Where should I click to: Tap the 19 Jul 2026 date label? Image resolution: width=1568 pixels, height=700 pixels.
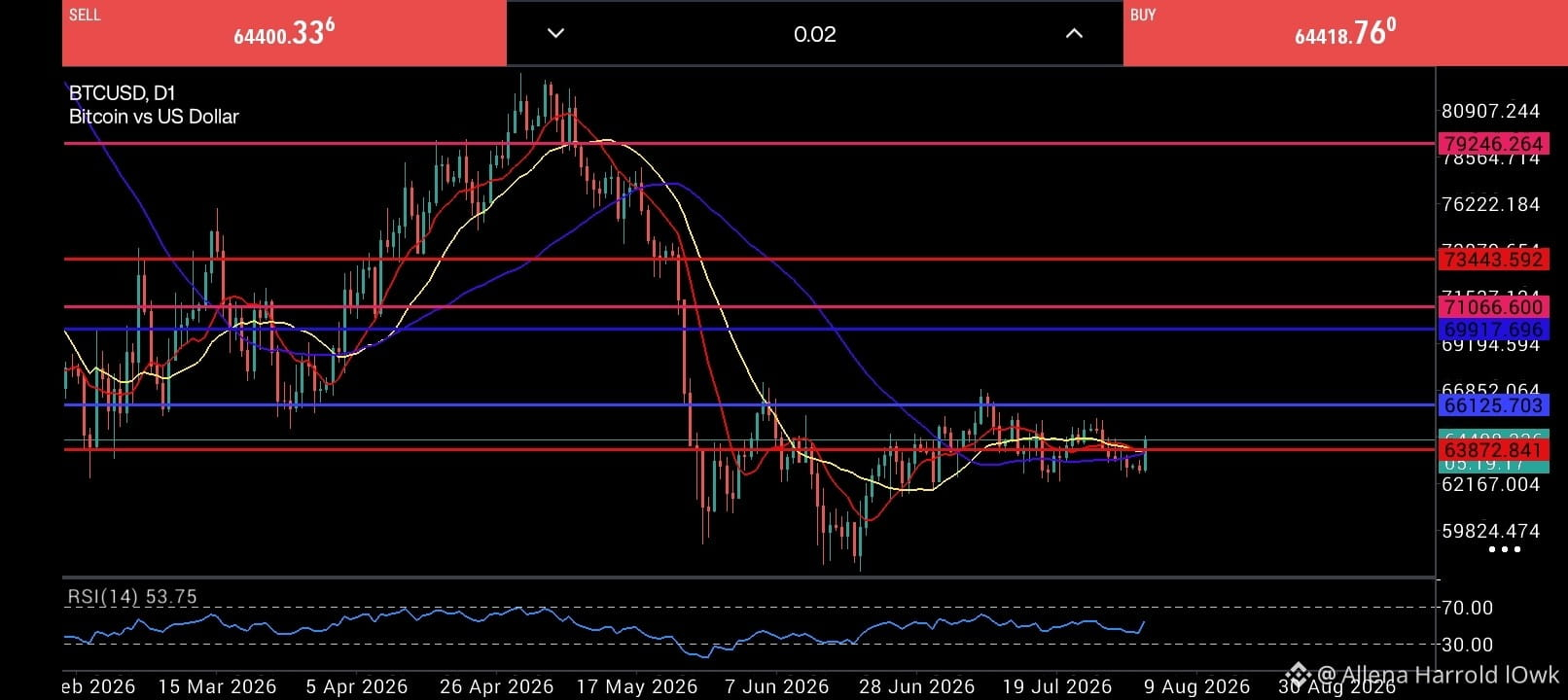click(x=1057, y=687)
